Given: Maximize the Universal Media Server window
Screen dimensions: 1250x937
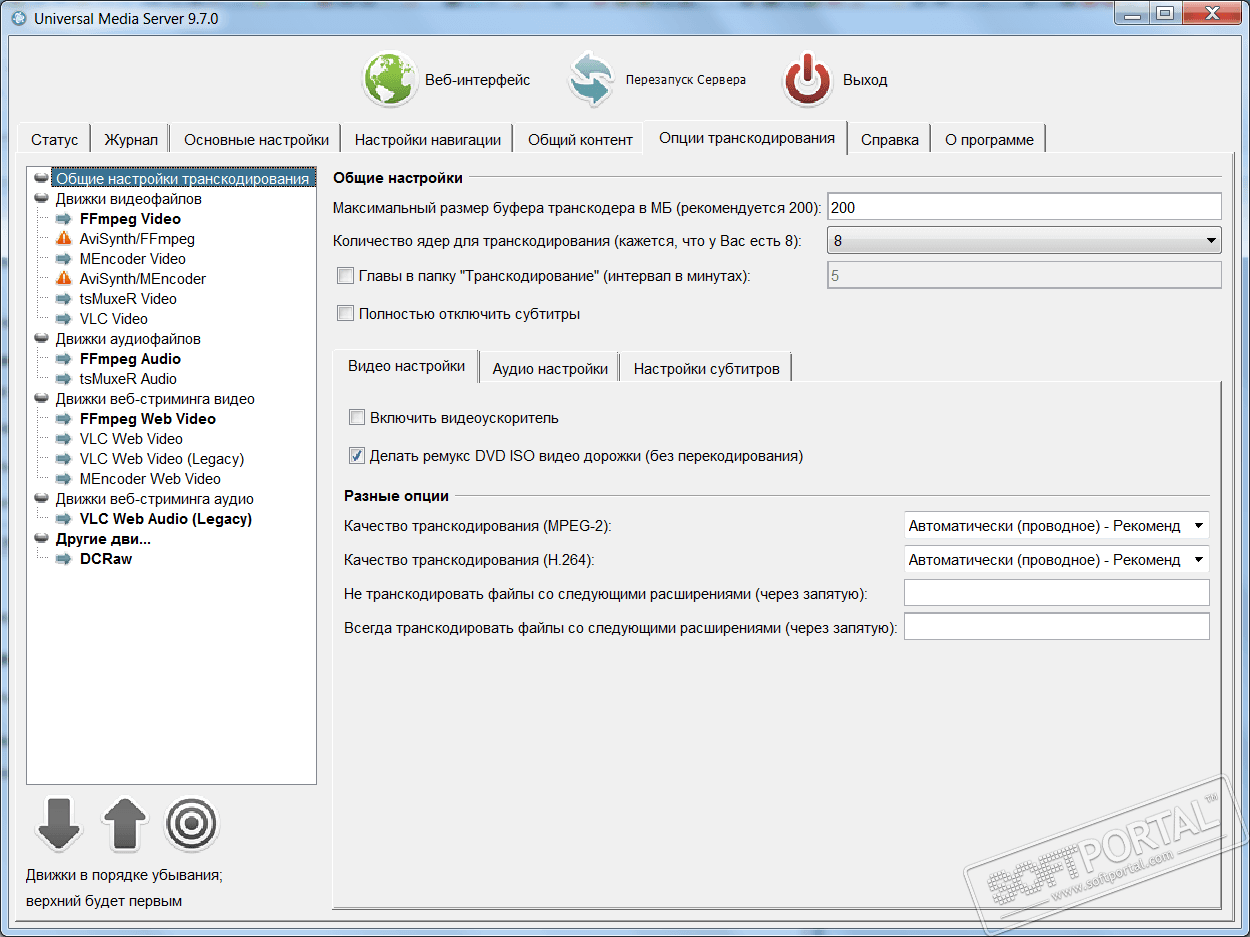Looking at the screenshot, I should point(1163,13).
